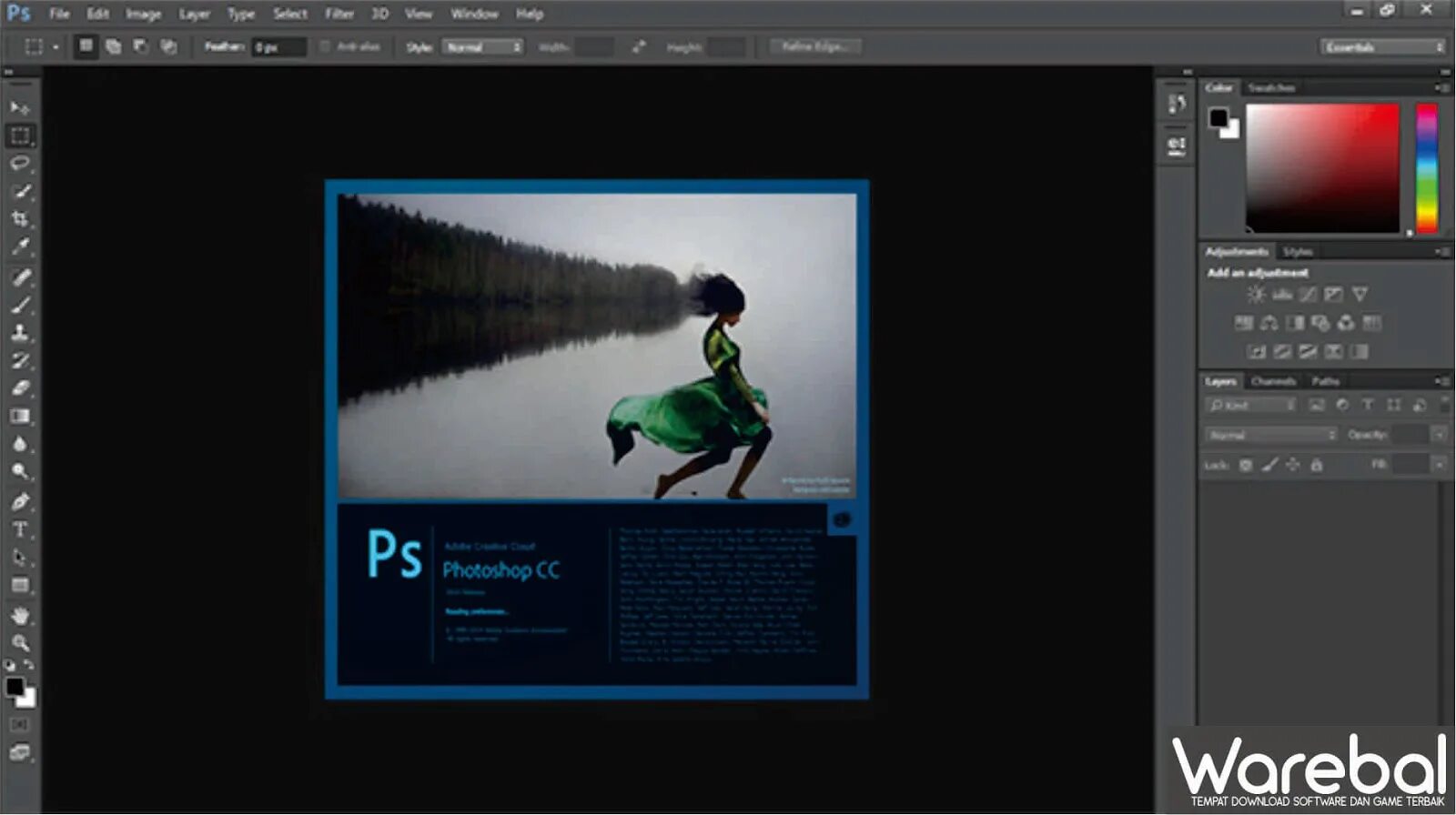Open the Essentials workspace dropdown

click(x=1382, y=46)
